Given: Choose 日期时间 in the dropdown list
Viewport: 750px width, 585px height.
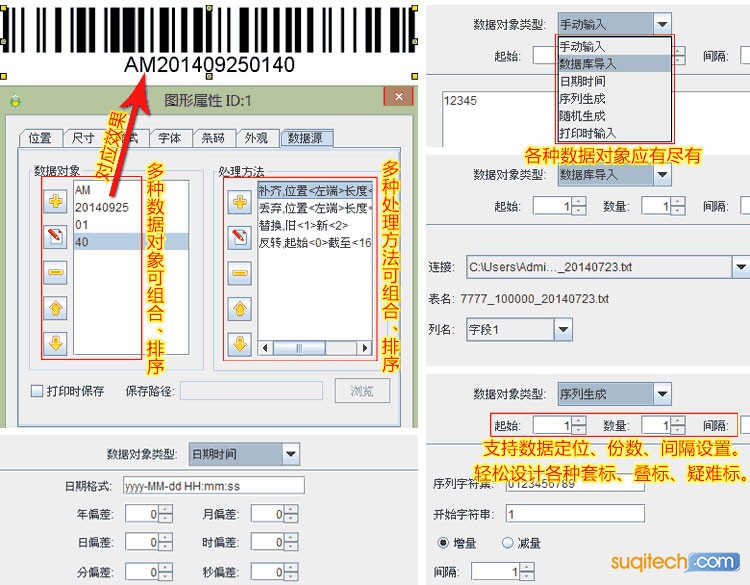Looking at the screenshot, I should click(615, 81).
